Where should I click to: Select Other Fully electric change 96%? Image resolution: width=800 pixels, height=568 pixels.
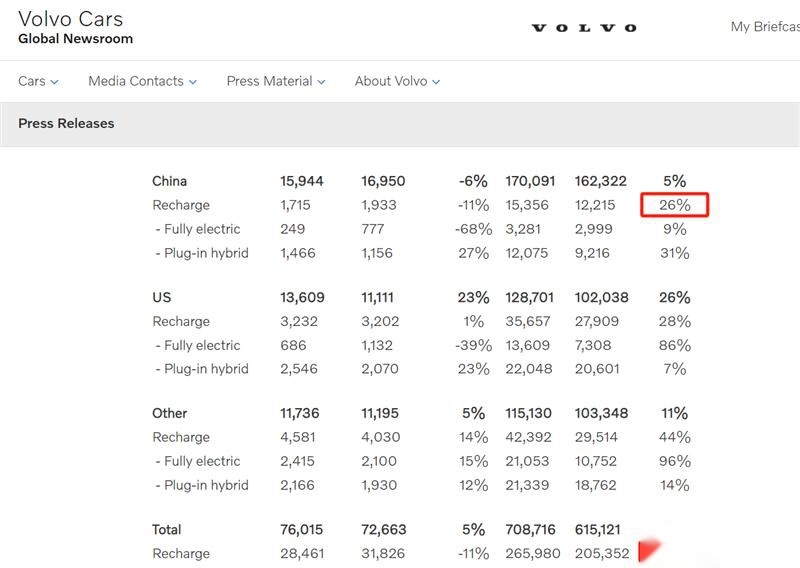pyautogui.click(x=674, y=461)
